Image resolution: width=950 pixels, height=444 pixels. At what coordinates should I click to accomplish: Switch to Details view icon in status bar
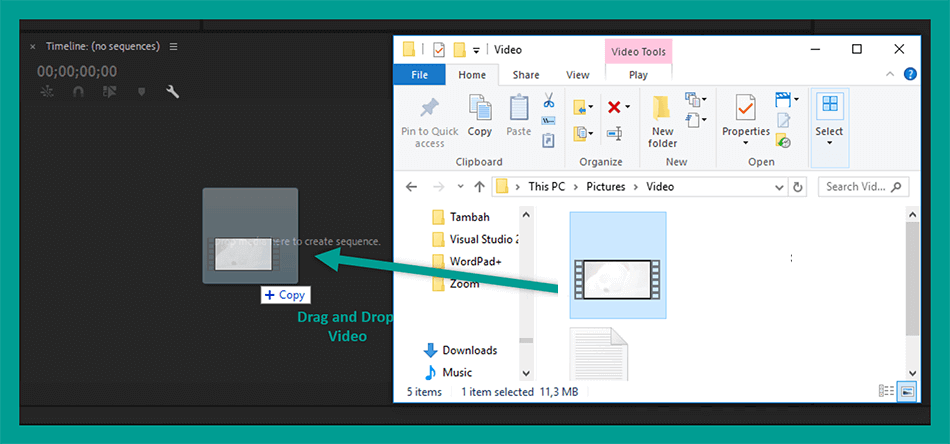[x=886, y=391]
